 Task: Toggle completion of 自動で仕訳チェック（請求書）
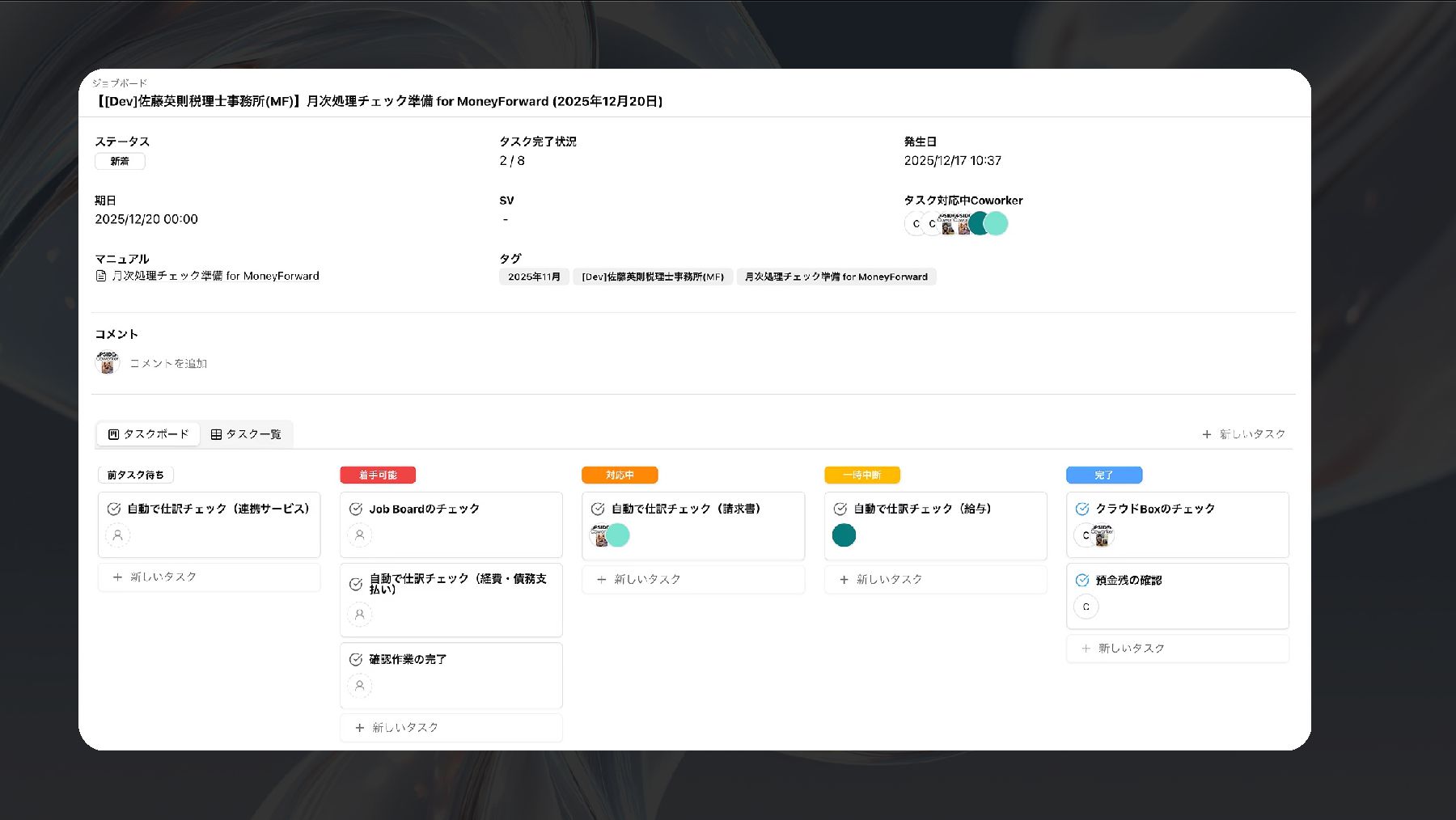(598, 509)
